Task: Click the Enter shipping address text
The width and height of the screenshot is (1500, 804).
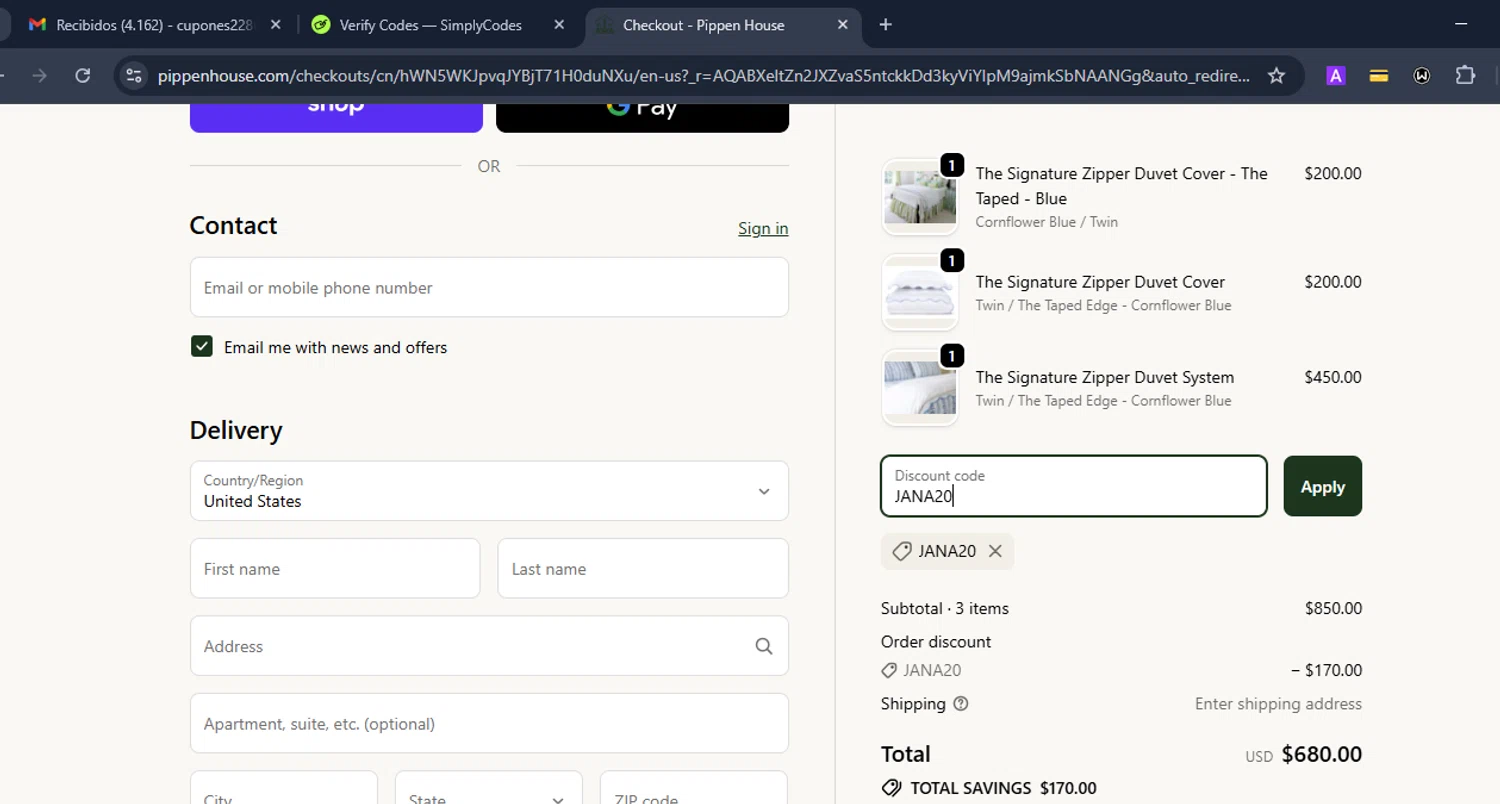Action: click(x=1278, y=704)
